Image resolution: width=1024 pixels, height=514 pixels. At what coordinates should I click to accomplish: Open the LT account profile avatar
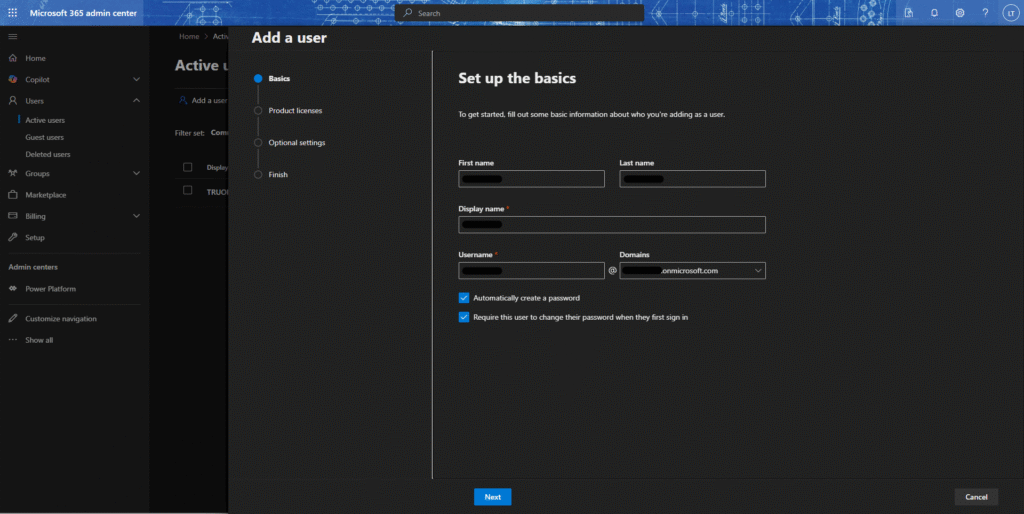1009,13
